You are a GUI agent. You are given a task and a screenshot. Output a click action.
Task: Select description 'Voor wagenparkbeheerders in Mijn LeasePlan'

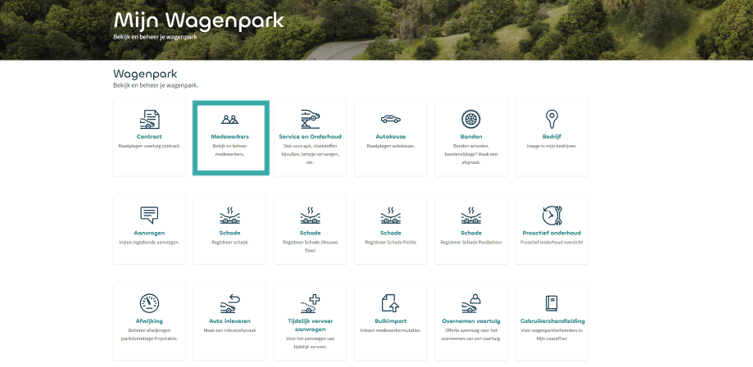[551, 334]
